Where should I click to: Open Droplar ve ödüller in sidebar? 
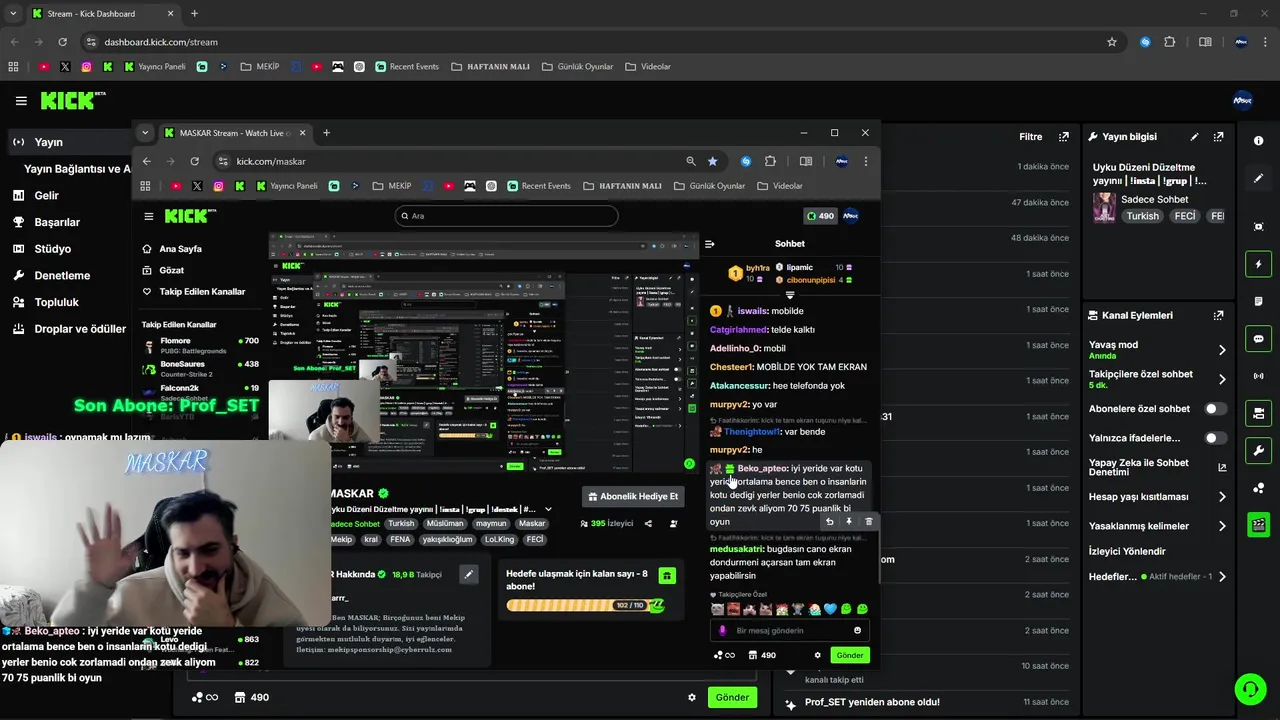pos(79,329)
